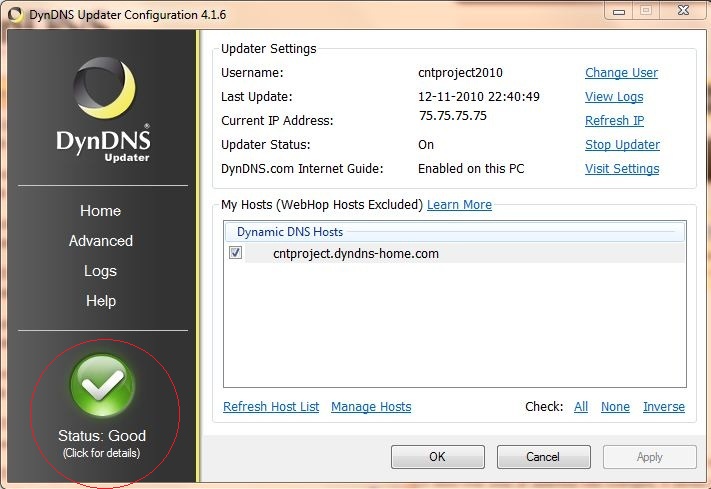Click the username value cntproject2010
711x489 pixels.
coord(460,73)
